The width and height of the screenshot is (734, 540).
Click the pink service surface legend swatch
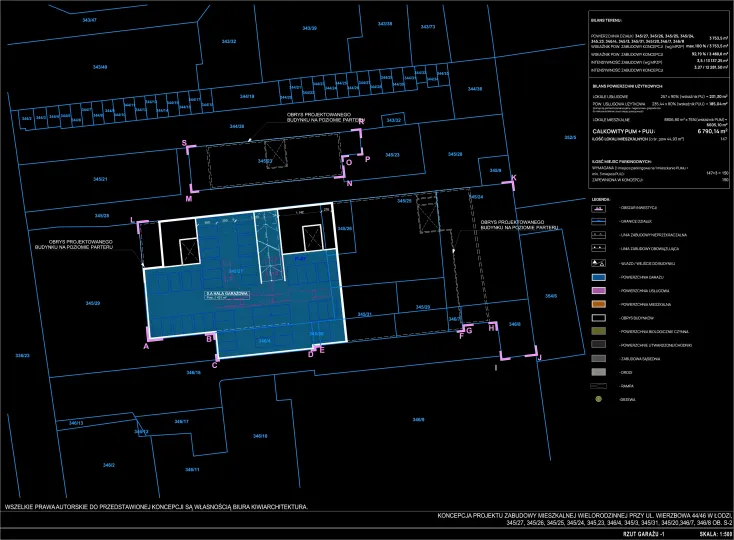tap(600, 290)
